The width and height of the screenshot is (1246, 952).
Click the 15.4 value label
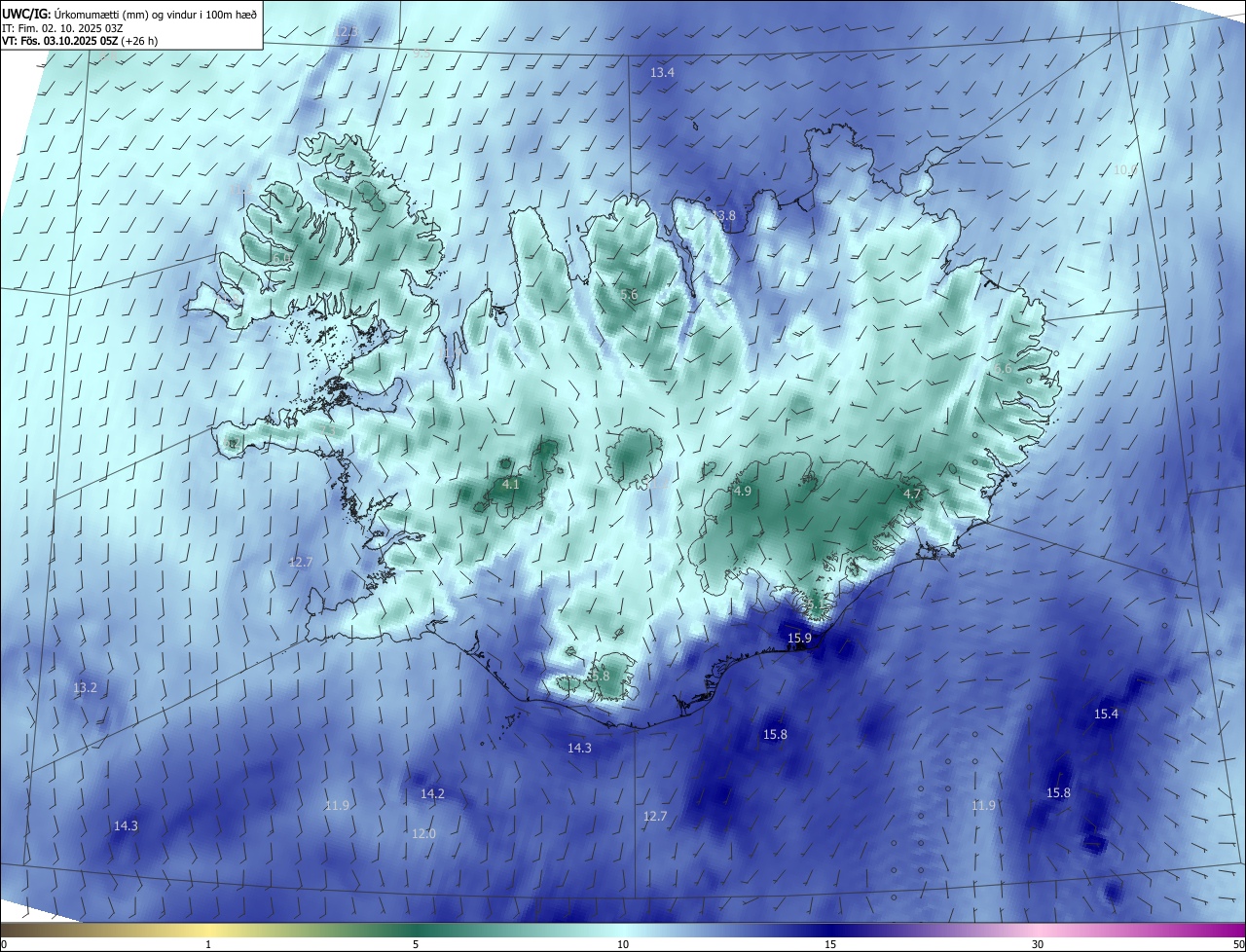coord(1106,714)
